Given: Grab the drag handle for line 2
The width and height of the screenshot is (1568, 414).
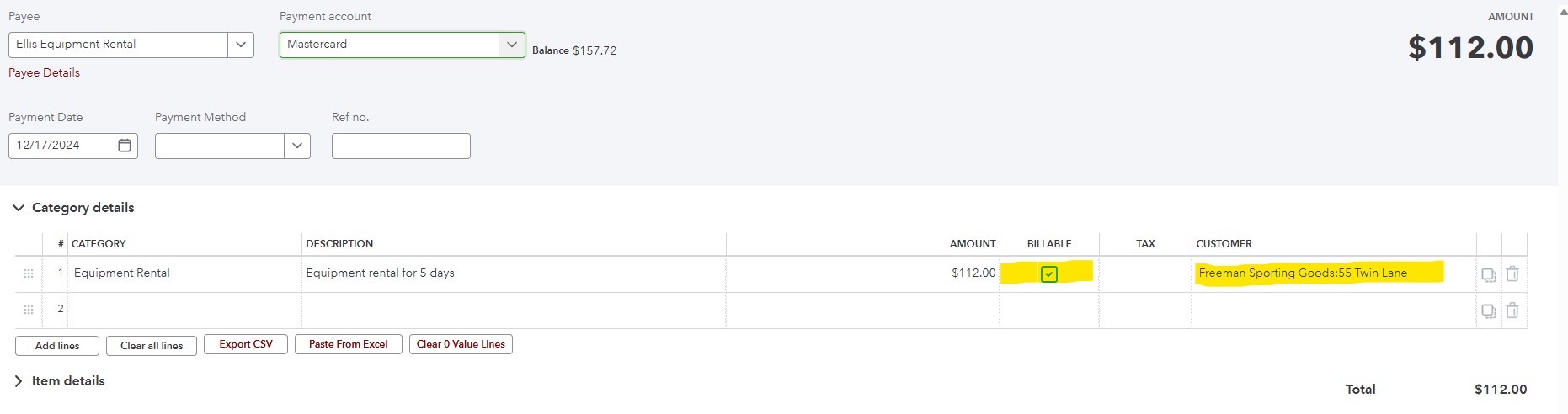Looking at the screenshot, I should pos(29,310).
